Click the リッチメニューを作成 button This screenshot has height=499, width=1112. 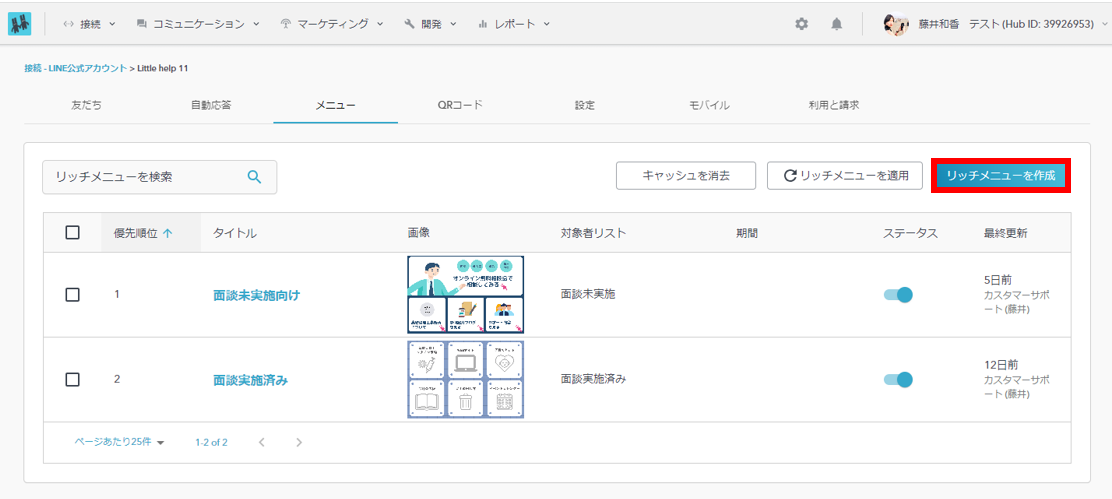tap(1000, 176)
